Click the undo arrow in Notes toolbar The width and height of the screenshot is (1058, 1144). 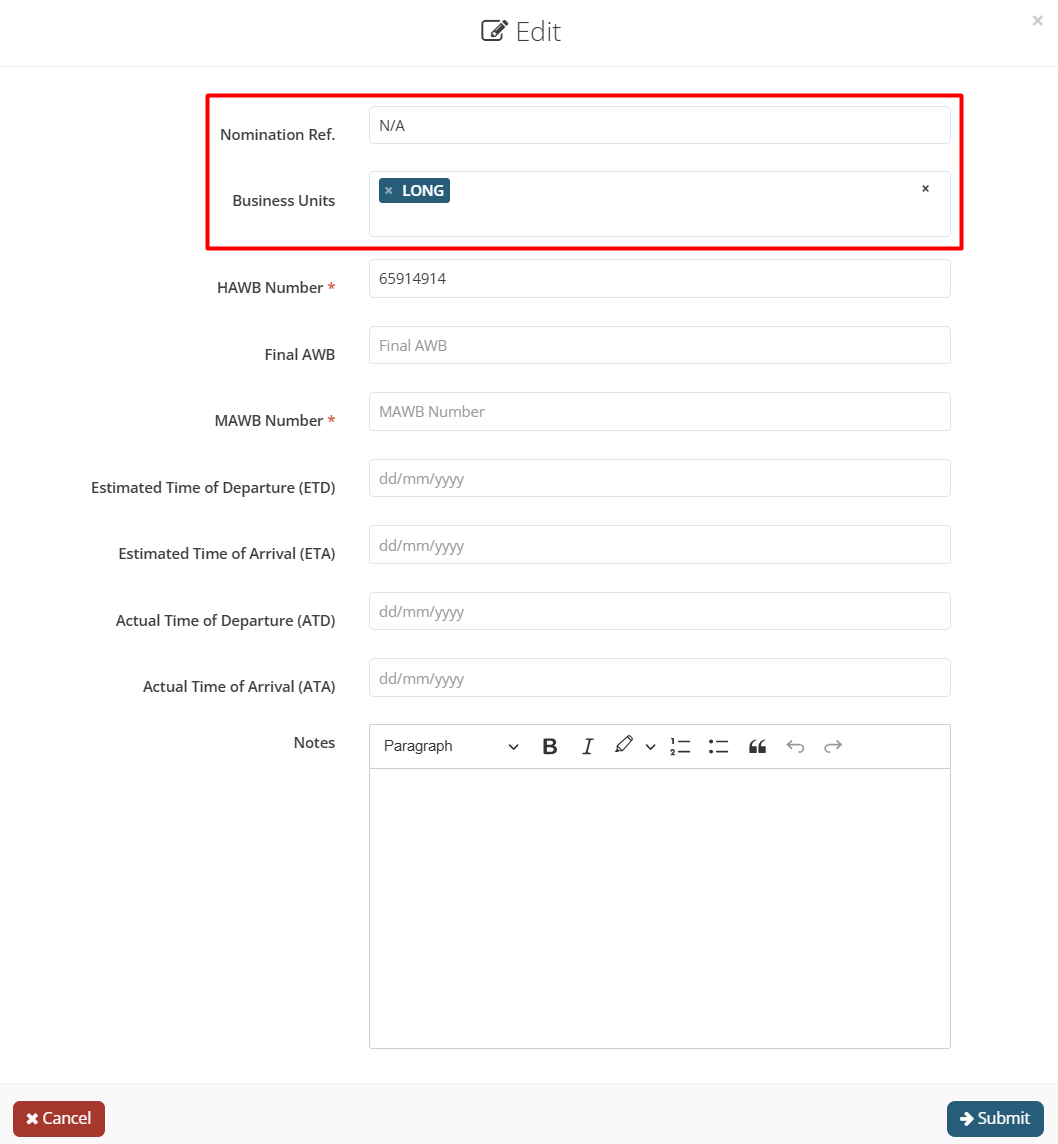pyautogui.click(x=795, y=746)
